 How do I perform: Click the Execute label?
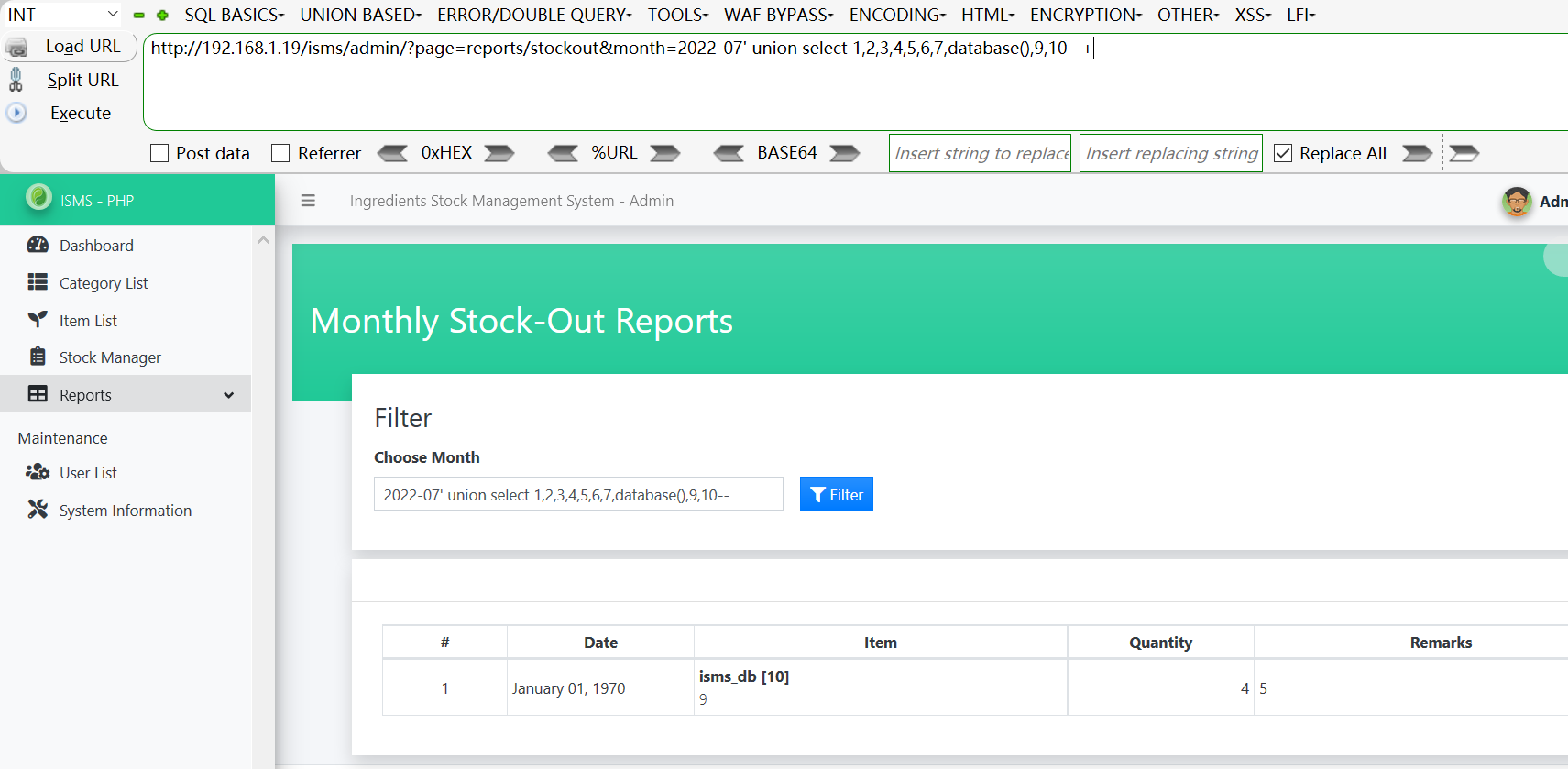[81, 113]
